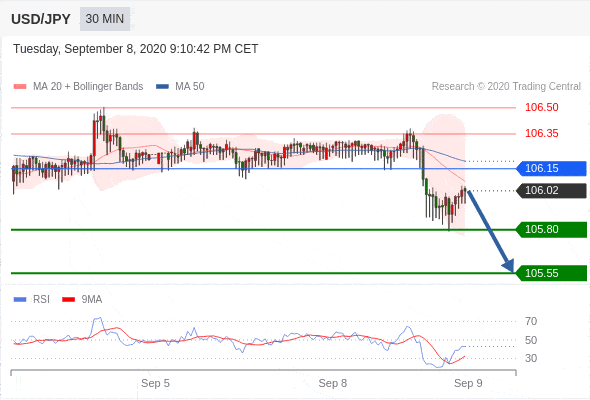Viewport: 590px width, 400px height.
Task: Click the pink MA 20 Bollinger legend swatch
Action: (x=20, y=87)
